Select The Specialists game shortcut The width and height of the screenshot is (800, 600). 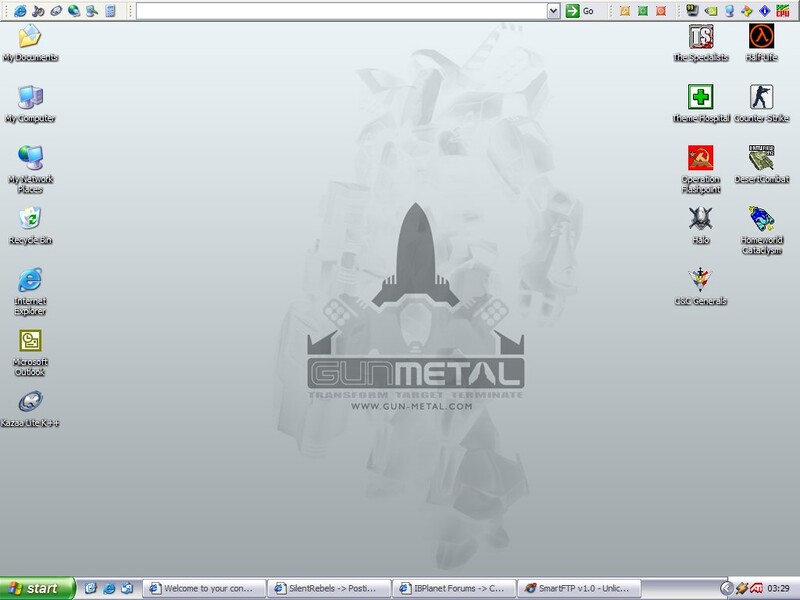point(701,43)
